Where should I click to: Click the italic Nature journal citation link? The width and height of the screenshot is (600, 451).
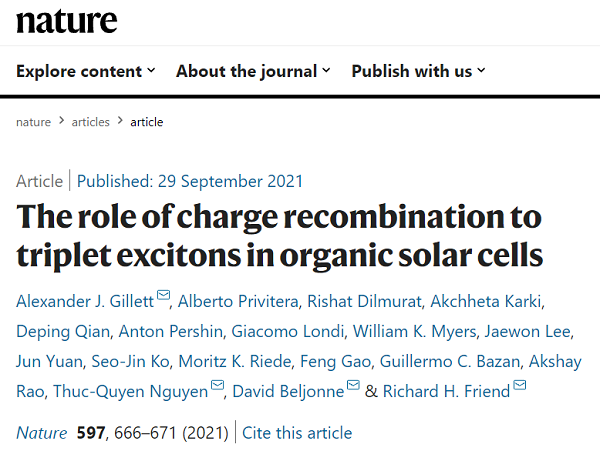tap(42, 433)
